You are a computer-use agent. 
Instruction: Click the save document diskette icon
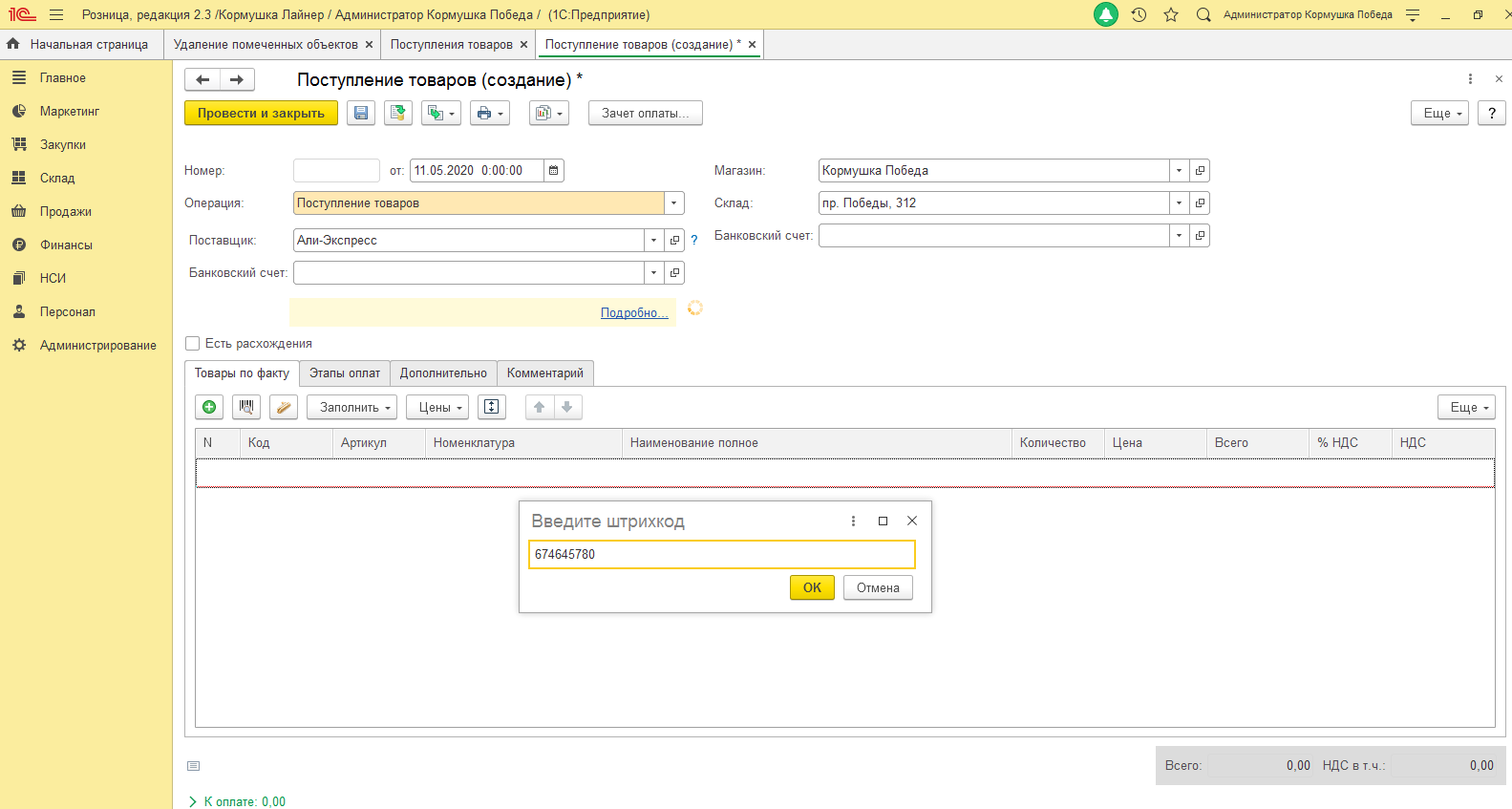pos(360,113)
